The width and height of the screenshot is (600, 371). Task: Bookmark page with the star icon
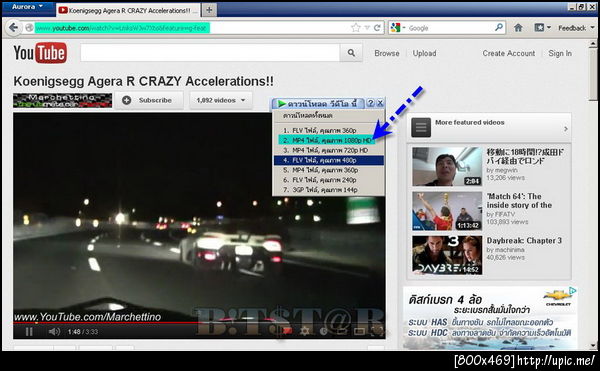pyautogui.click(x=356, y=28)
